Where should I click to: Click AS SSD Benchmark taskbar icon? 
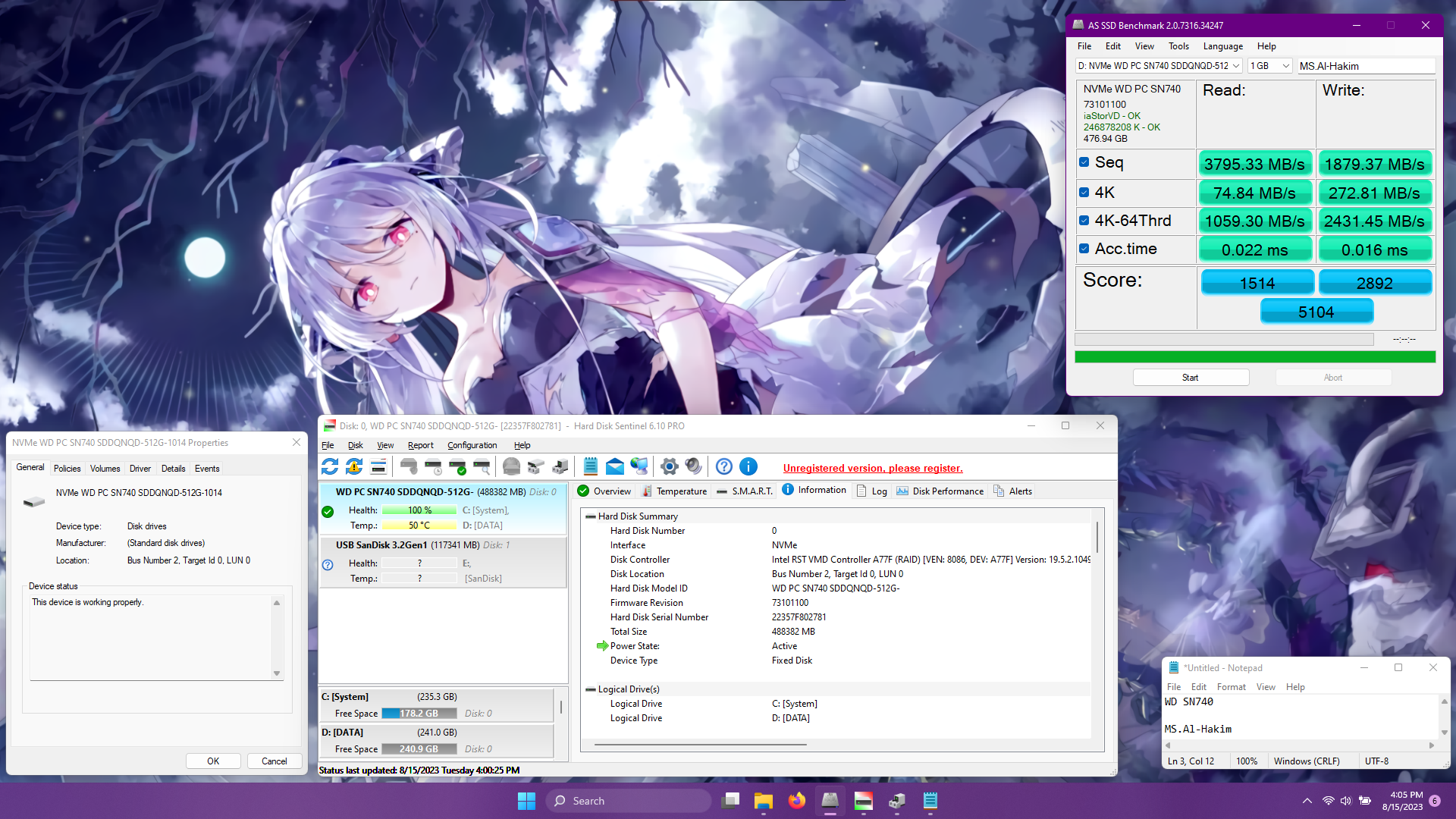point(830,801)
